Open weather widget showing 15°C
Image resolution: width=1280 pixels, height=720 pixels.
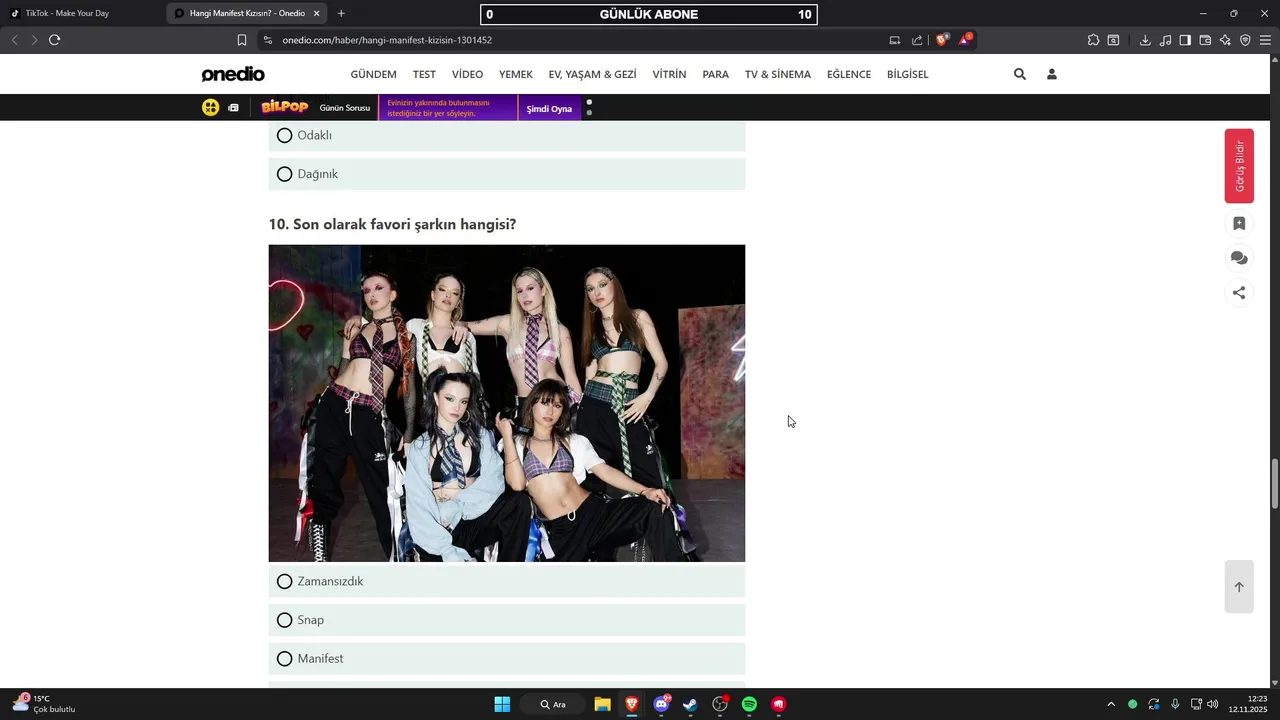coord(44,704)
